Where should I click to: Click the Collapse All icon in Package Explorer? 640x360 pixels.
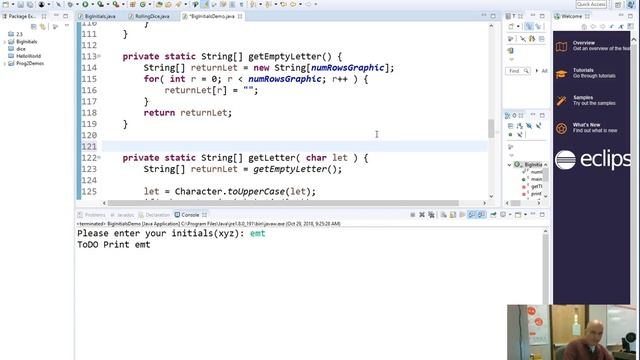pos(33,27)
